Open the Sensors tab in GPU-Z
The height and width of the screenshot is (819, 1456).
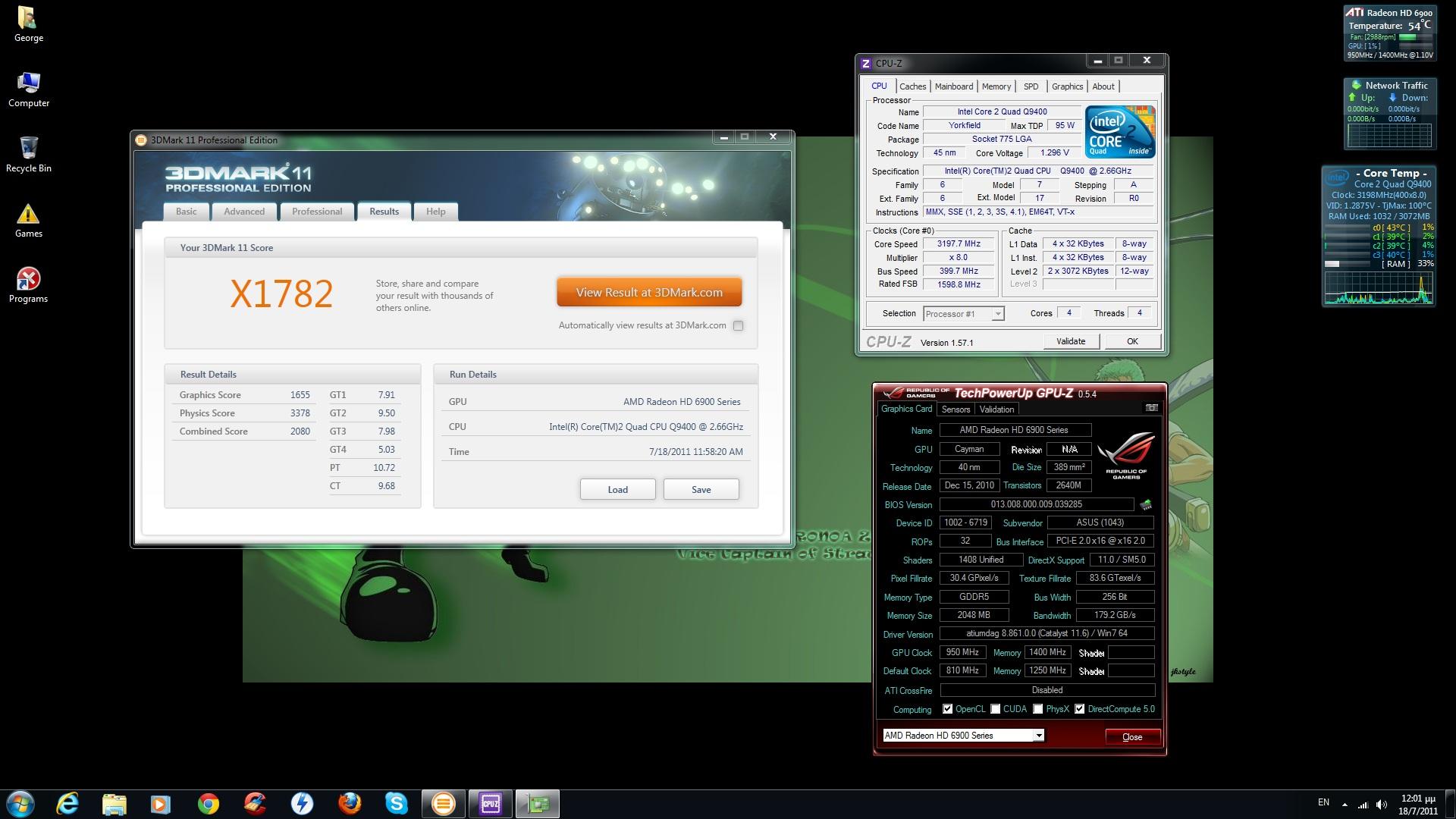(x=955, y=409)
